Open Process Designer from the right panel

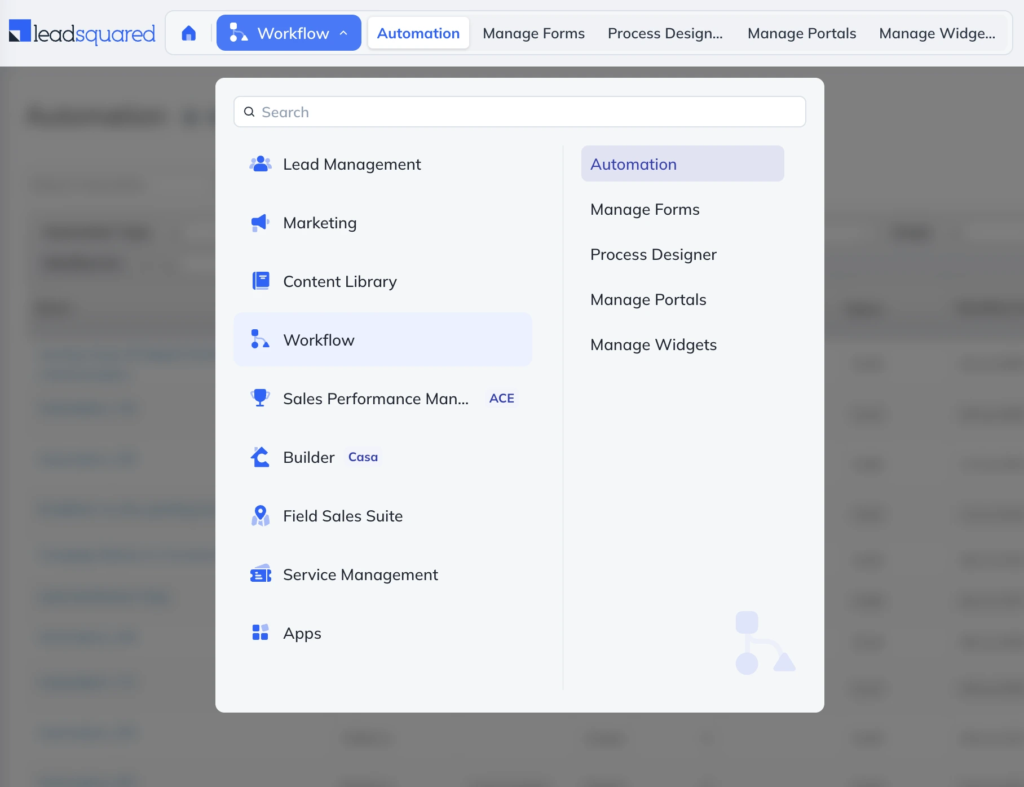click(x=653, y=254)
